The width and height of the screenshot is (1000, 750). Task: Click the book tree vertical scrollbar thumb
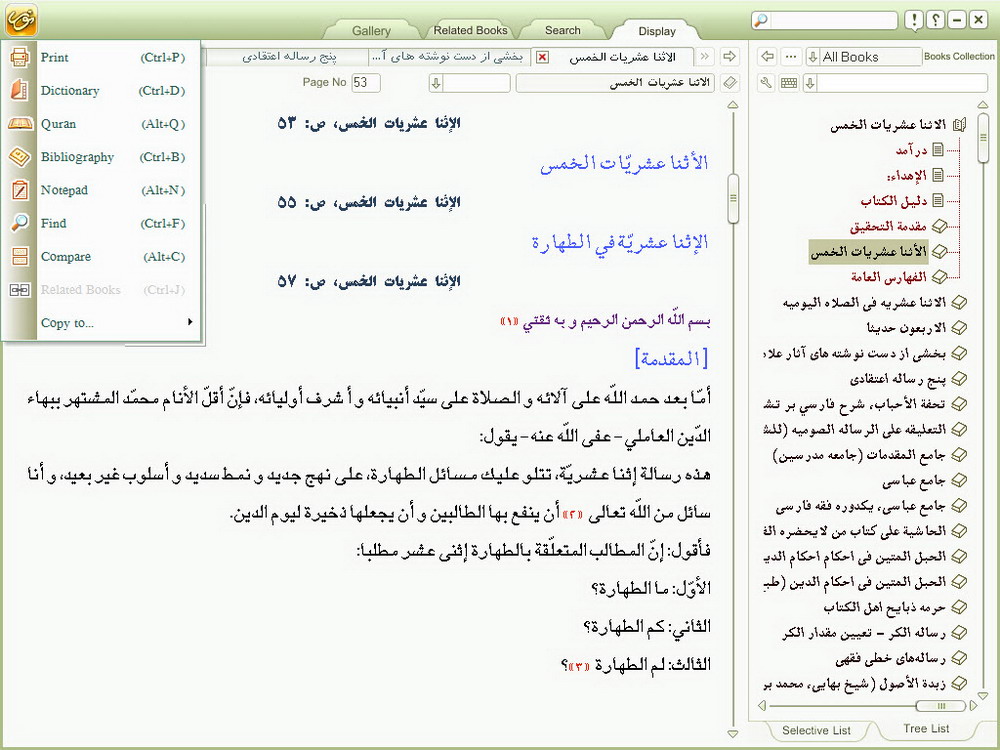tap(983, 138)
